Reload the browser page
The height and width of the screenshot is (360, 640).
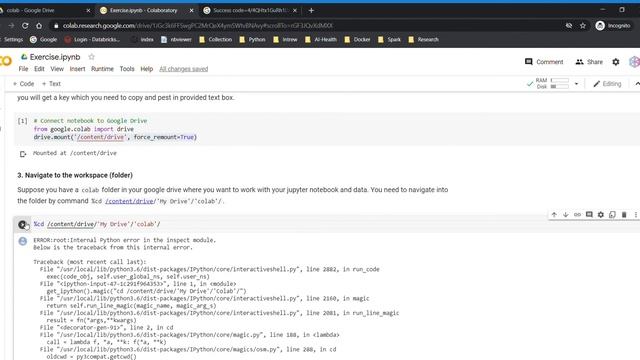pos(25,25)
